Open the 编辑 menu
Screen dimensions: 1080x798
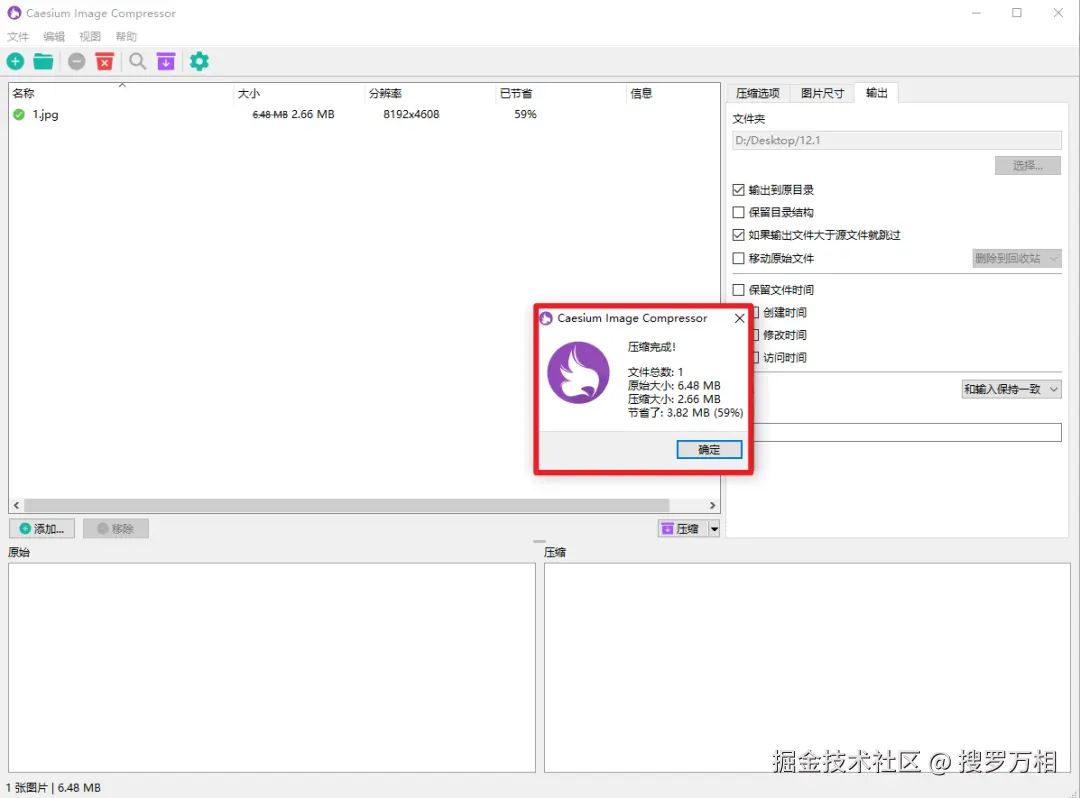pyautogui.click(x=54, y=36)
